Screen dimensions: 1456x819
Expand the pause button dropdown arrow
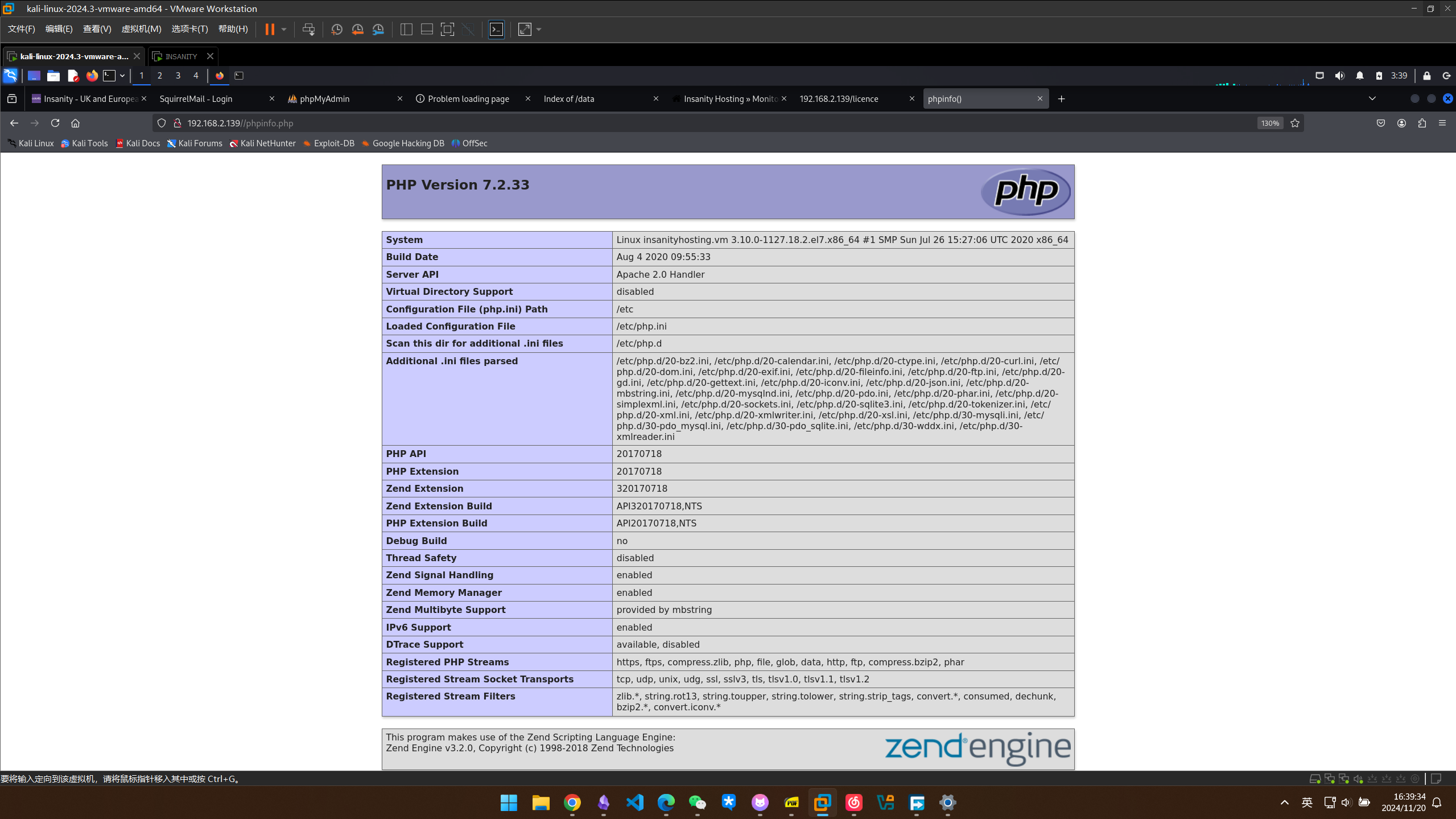(x=284, y=29)
